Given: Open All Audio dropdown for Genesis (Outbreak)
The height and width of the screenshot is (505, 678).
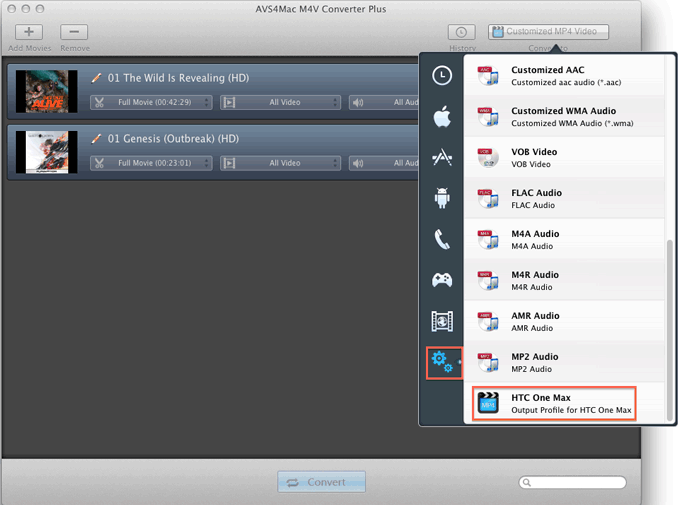Looking at the screenshot, I should [x=384, y=163].
